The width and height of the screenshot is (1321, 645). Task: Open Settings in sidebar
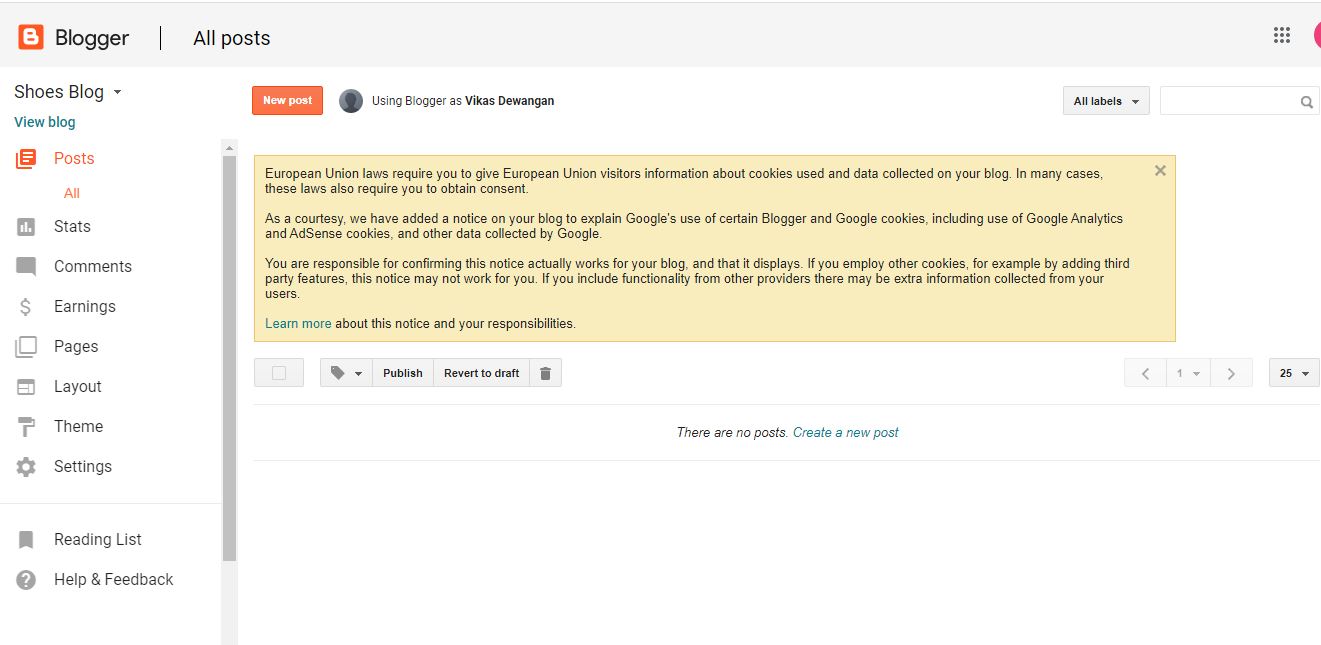tap(83, 467)
